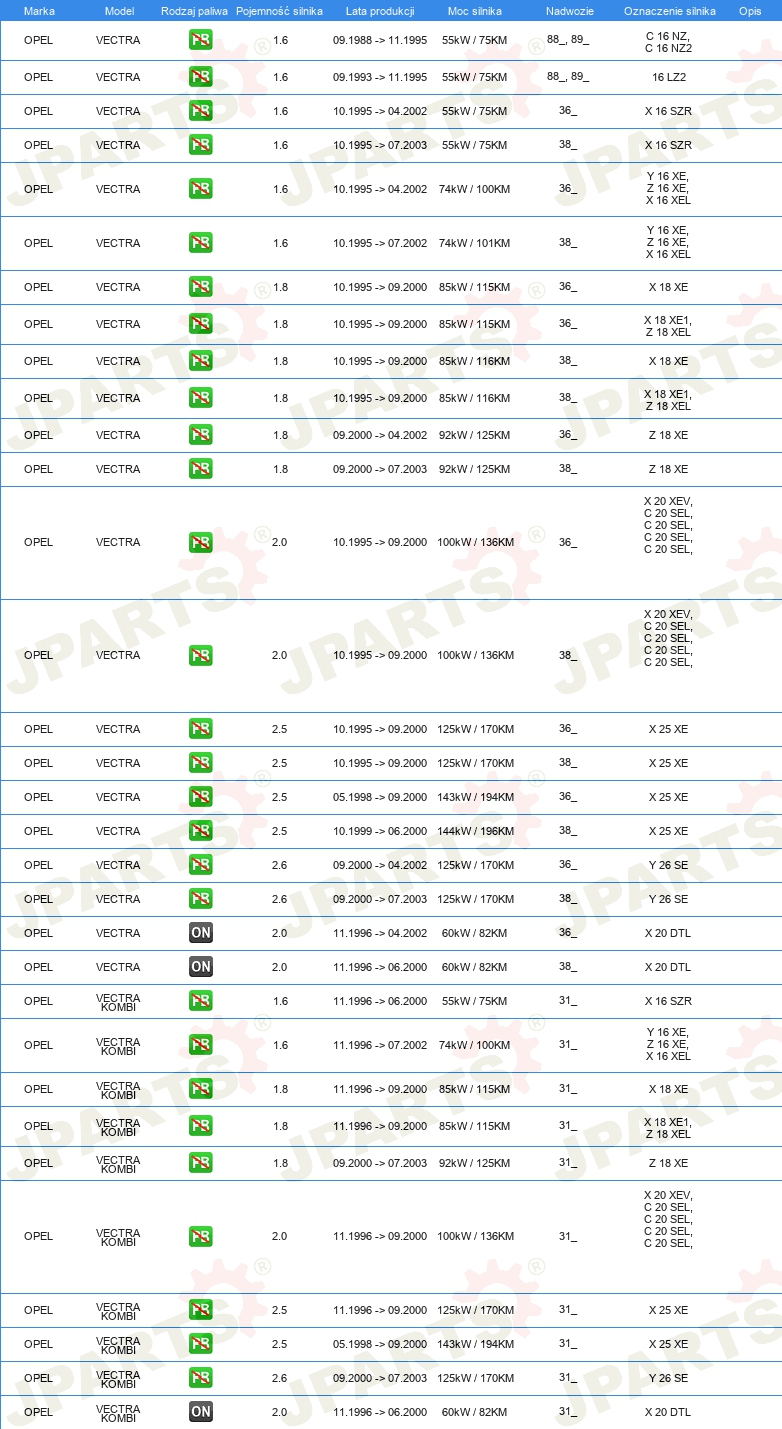
Task: Click diesel ON icon in VECTRA 38_ X 20 DTL row
Action: coord(201,967)
